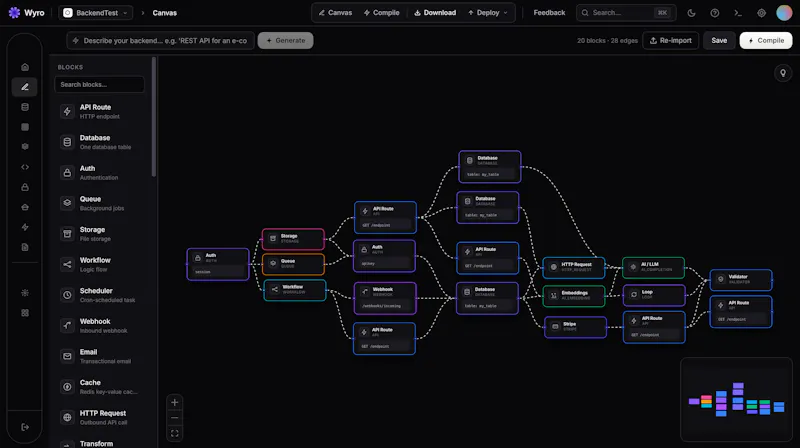Select the Validator node on canvas
This screenshot has height=448, width=800.
tap(741, 280)
